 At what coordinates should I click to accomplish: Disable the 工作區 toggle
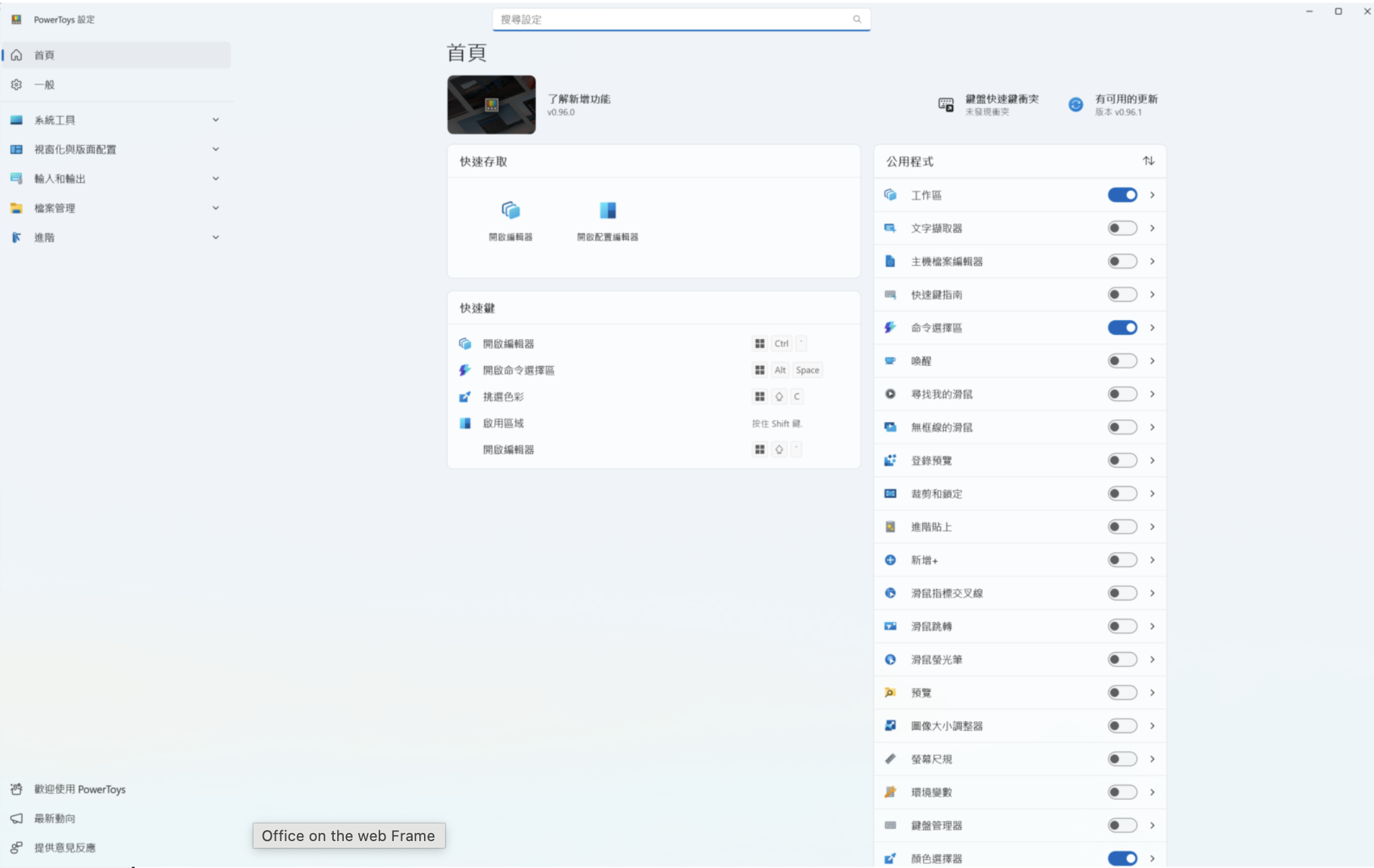(x=1122, y=195)
